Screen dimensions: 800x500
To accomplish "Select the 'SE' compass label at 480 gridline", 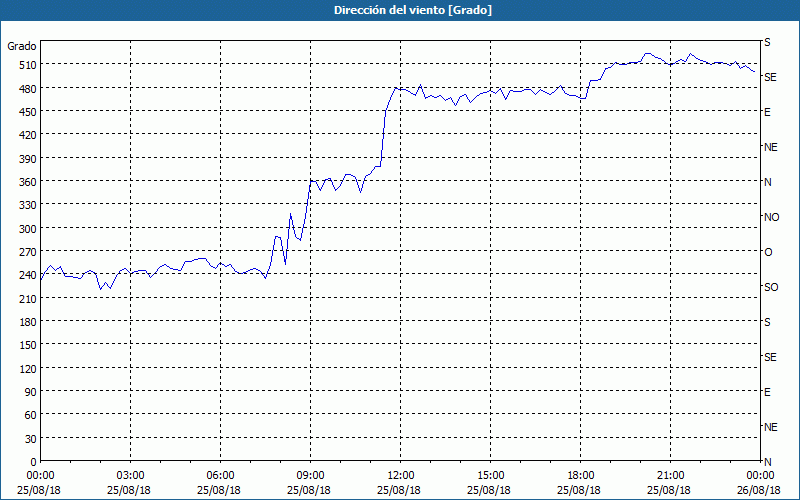I will [x=770, y=77].
